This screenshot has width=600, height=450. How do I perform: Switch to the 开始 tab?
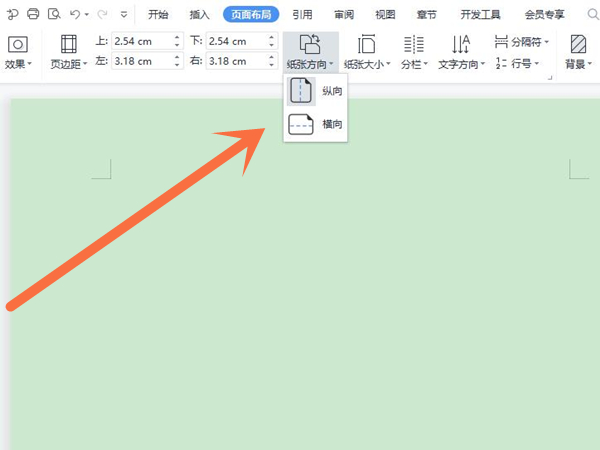(x=158, y=15)
